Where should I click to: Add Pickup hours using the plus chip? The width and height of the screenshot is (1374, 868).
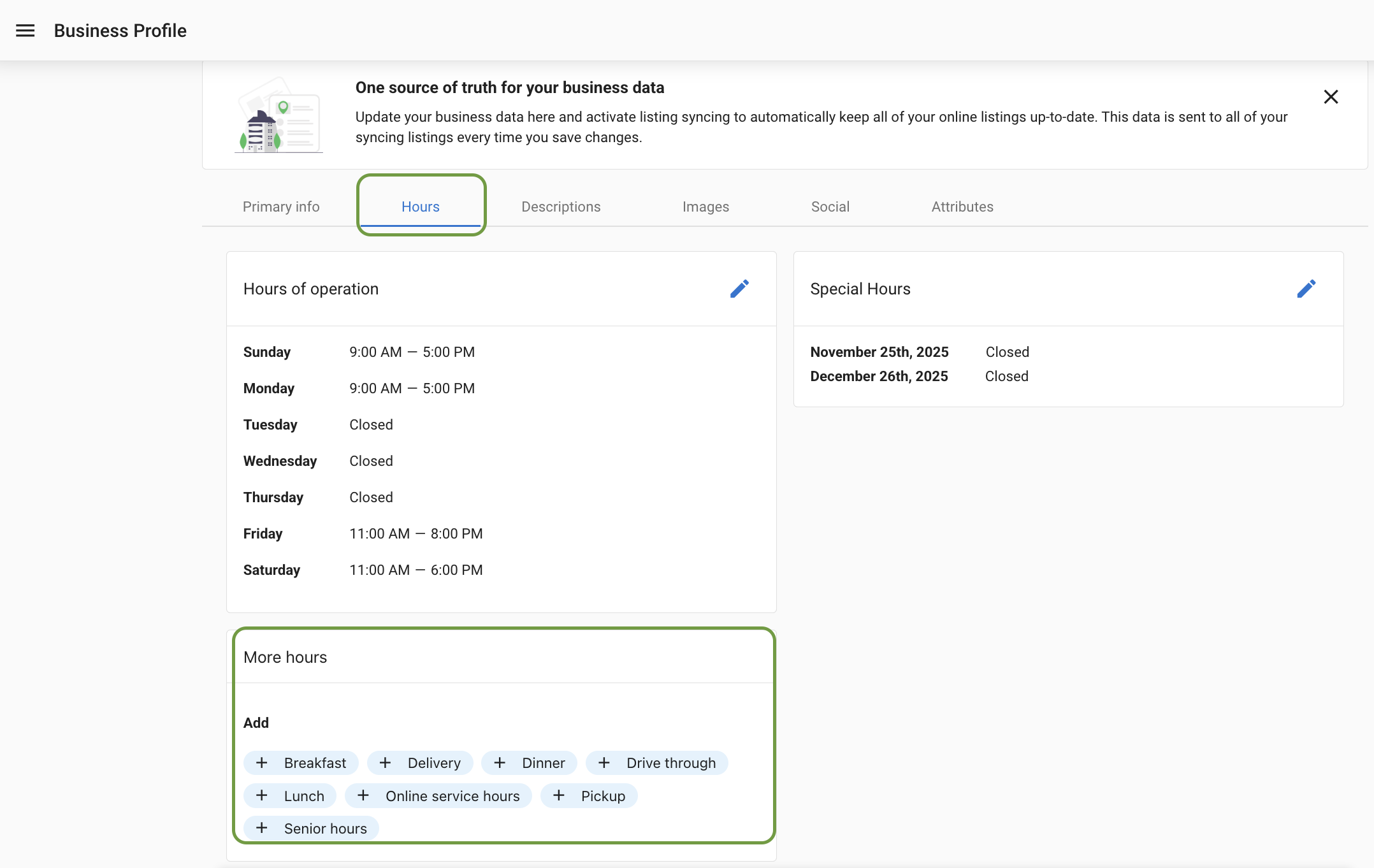click(x=589, y=795)
